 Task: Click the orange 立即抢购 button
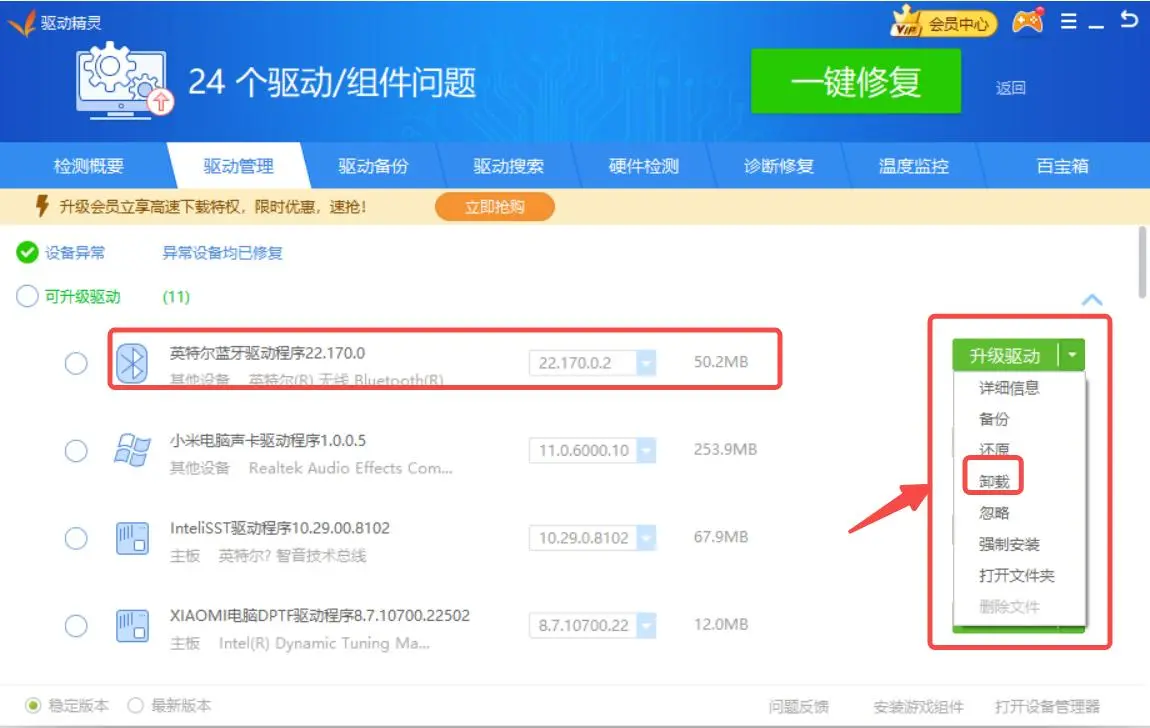coord(494,207)
